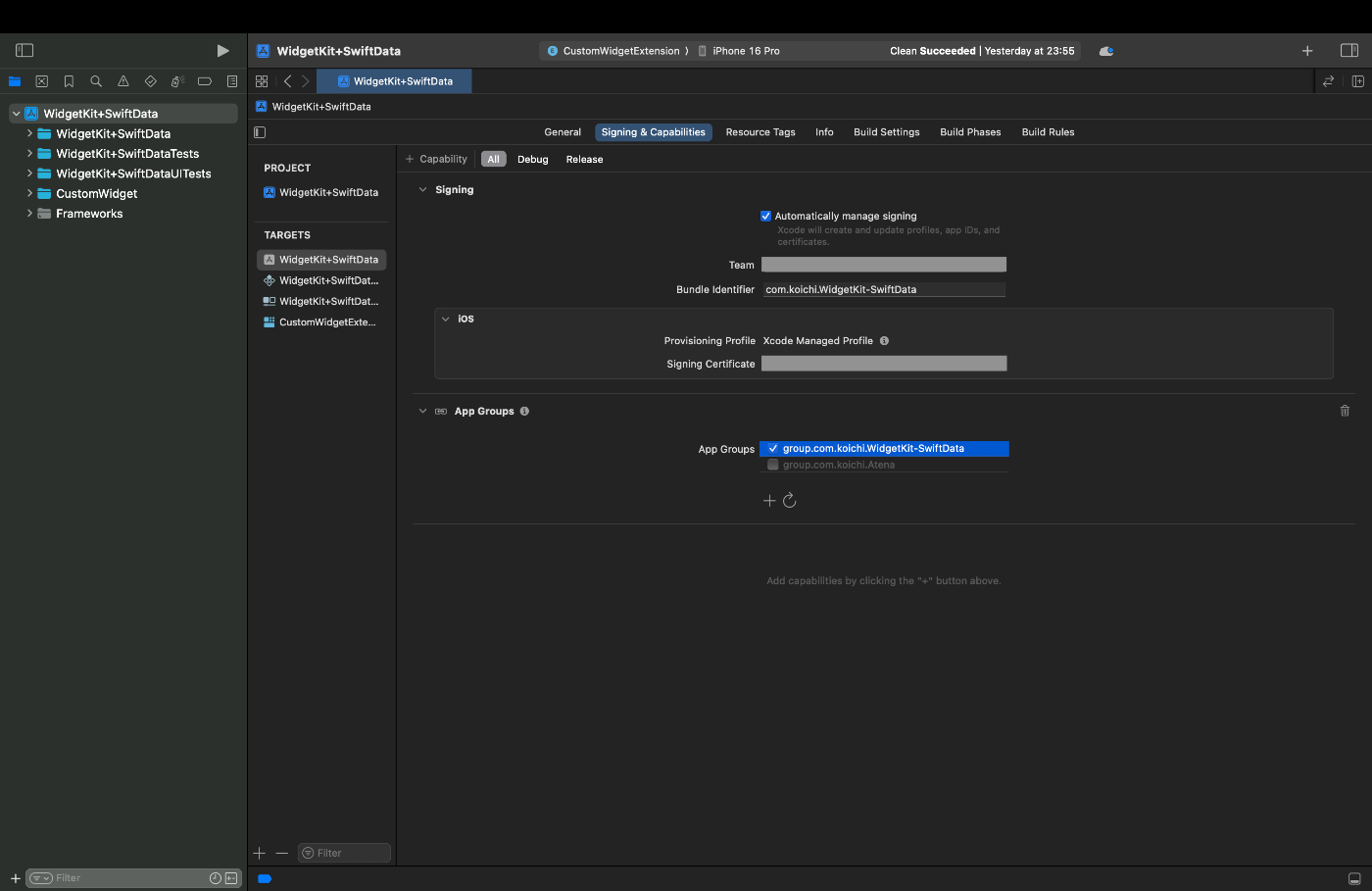1372x891 pixels.
Task: Open the Breakpoint navigator icon
Action: 205,81
